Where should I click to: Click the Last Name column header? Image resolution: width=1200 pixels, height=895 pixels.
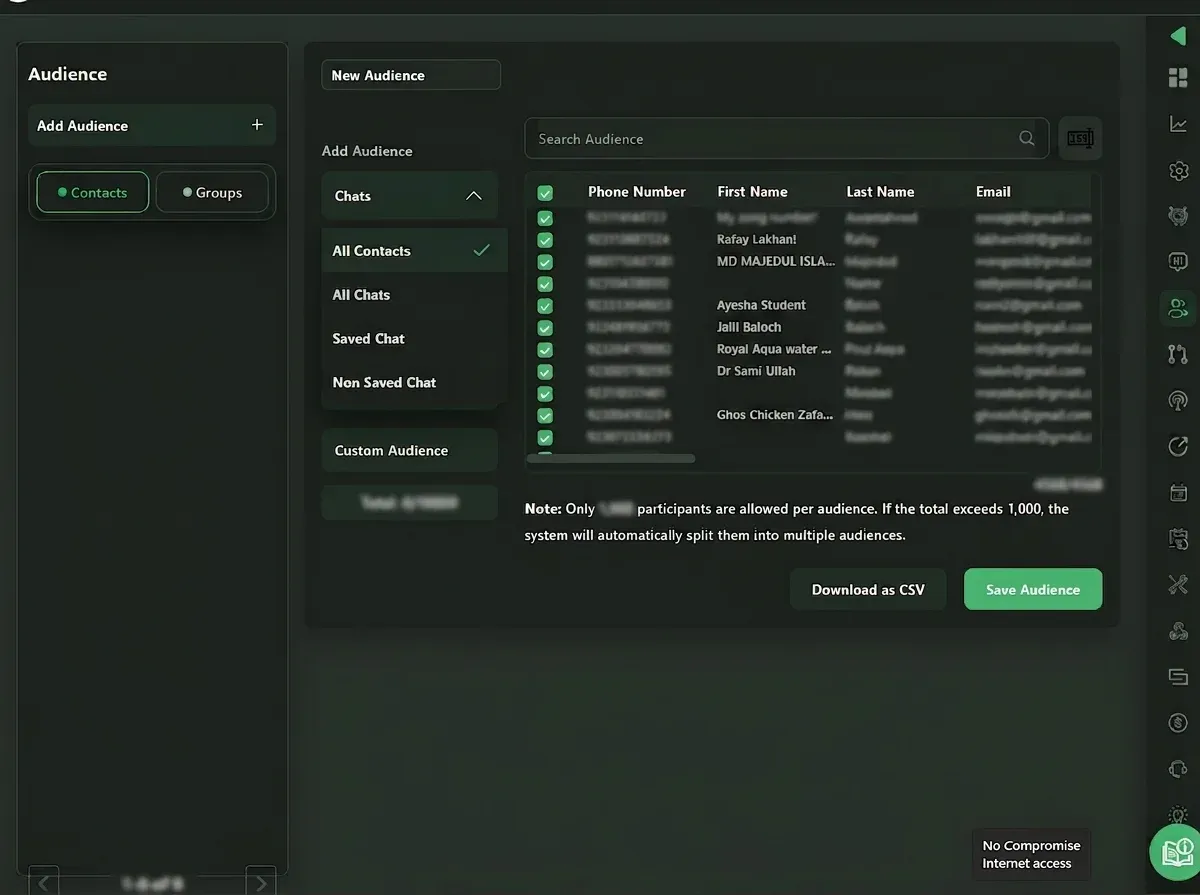(x=880, y=192)
